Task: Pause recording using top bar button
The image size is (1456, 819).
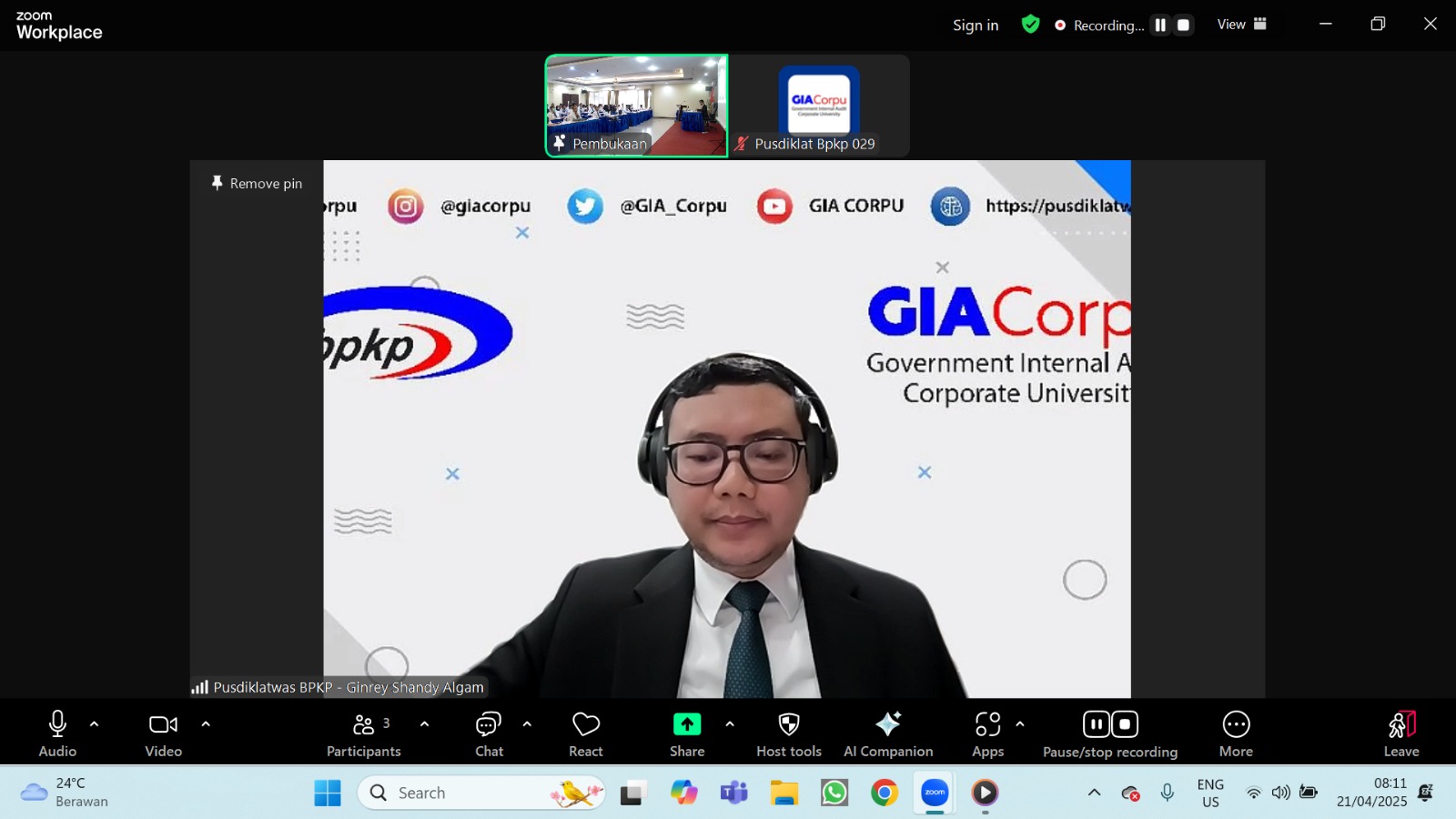Action: click(1160, 25)
